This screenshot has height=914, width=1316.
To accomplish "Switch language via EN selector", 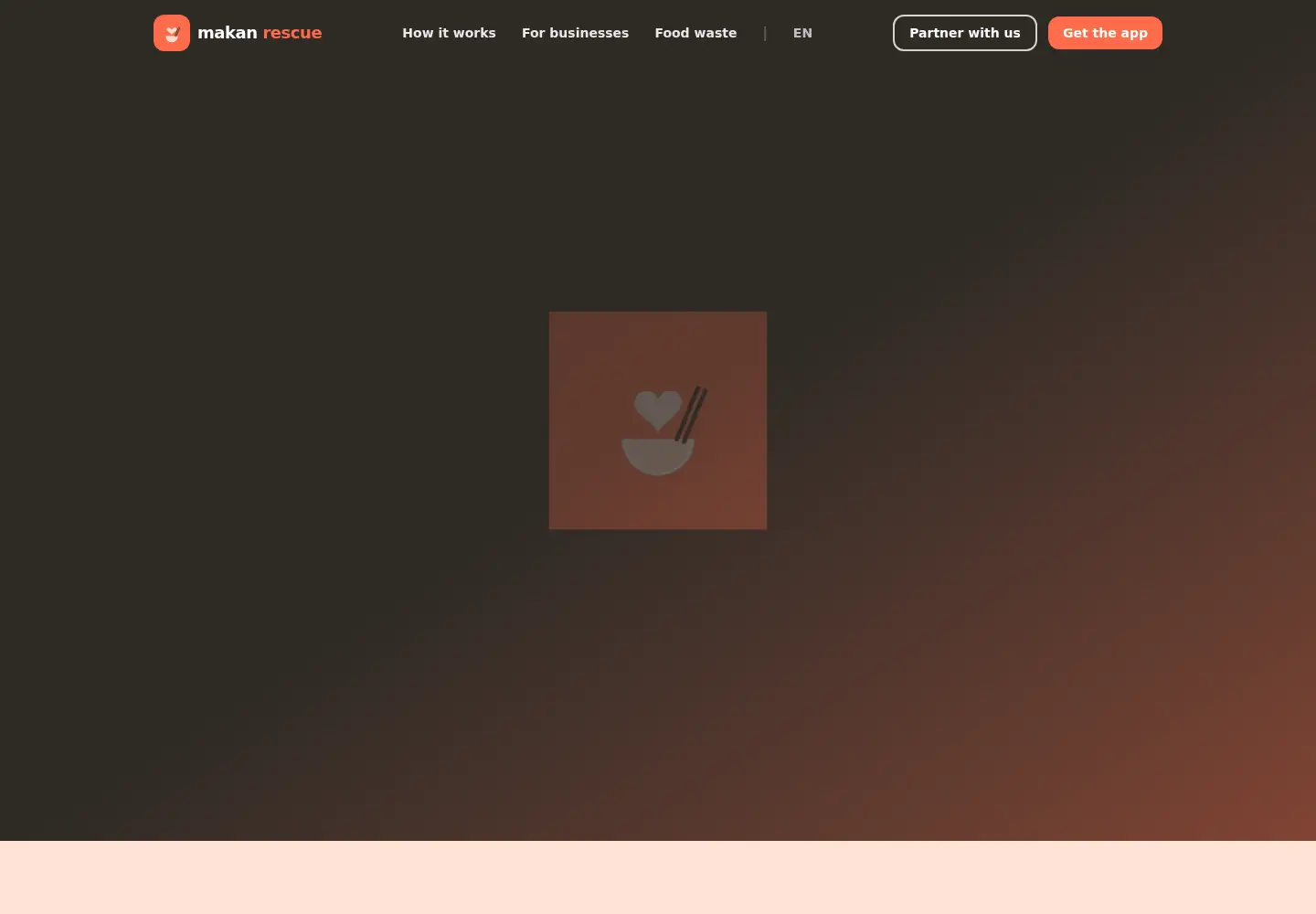I will click(x=802, y=33).
